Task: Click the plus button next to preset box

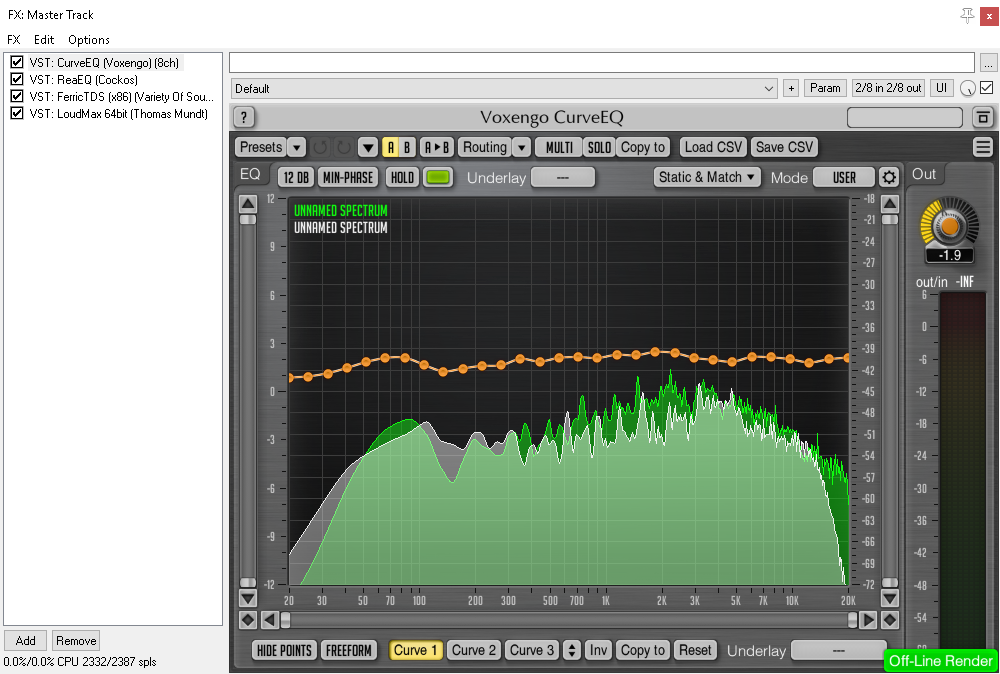Action: point(791,89)
